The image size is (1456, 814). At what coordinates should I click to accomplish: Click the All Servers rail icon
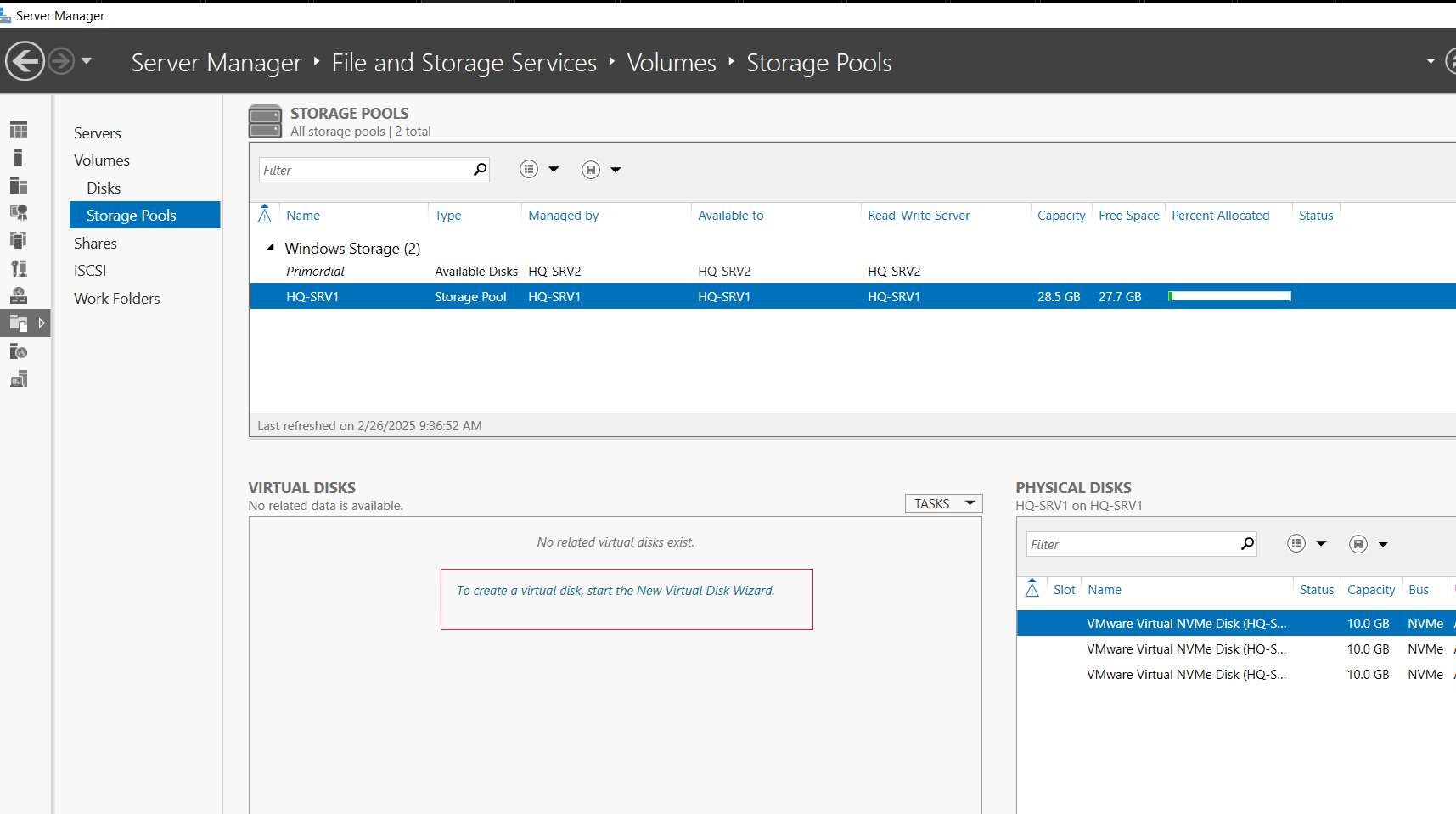tap(19, 185)
